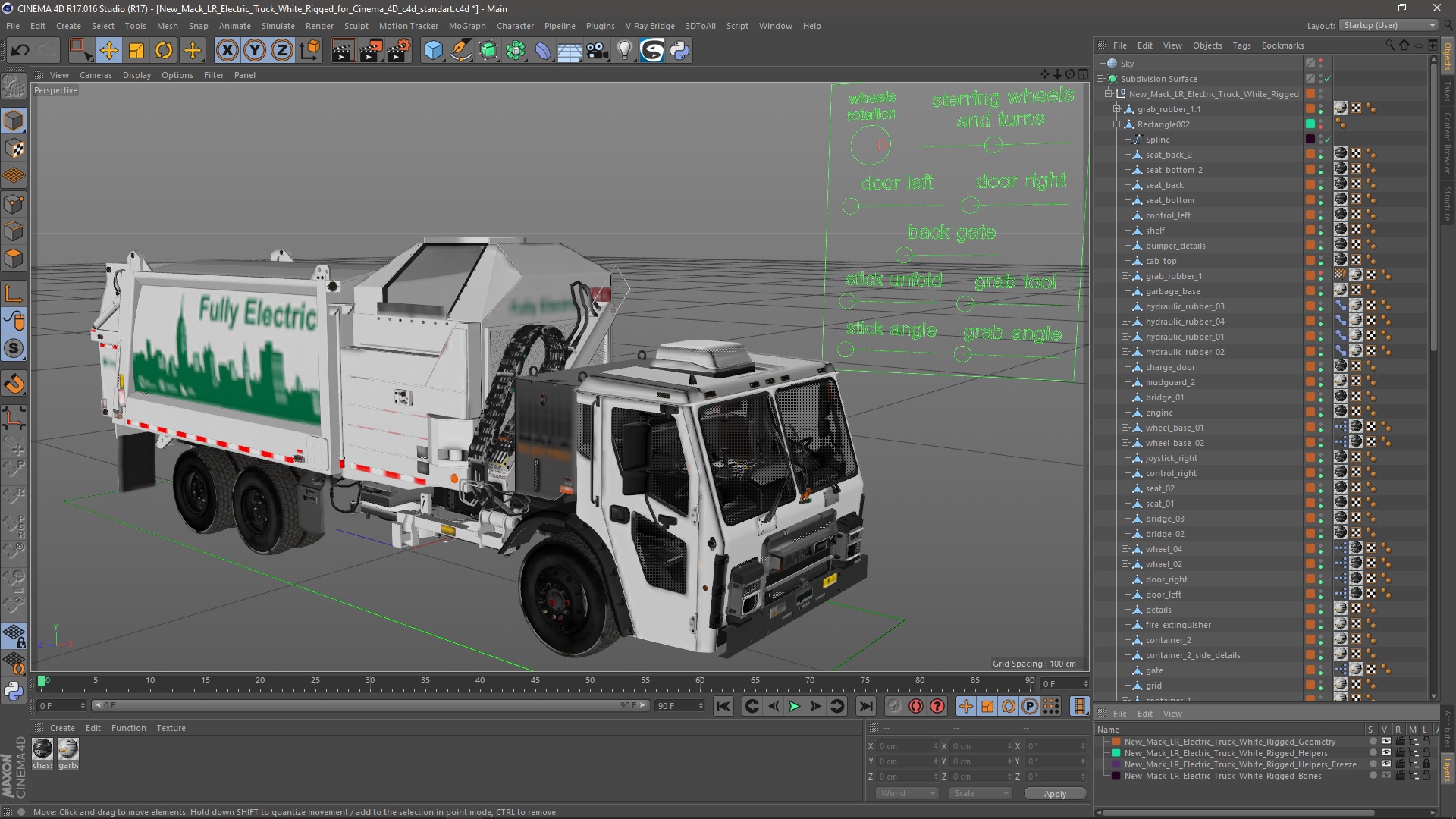Click the autokeying question-mark button

pos(937,706)
